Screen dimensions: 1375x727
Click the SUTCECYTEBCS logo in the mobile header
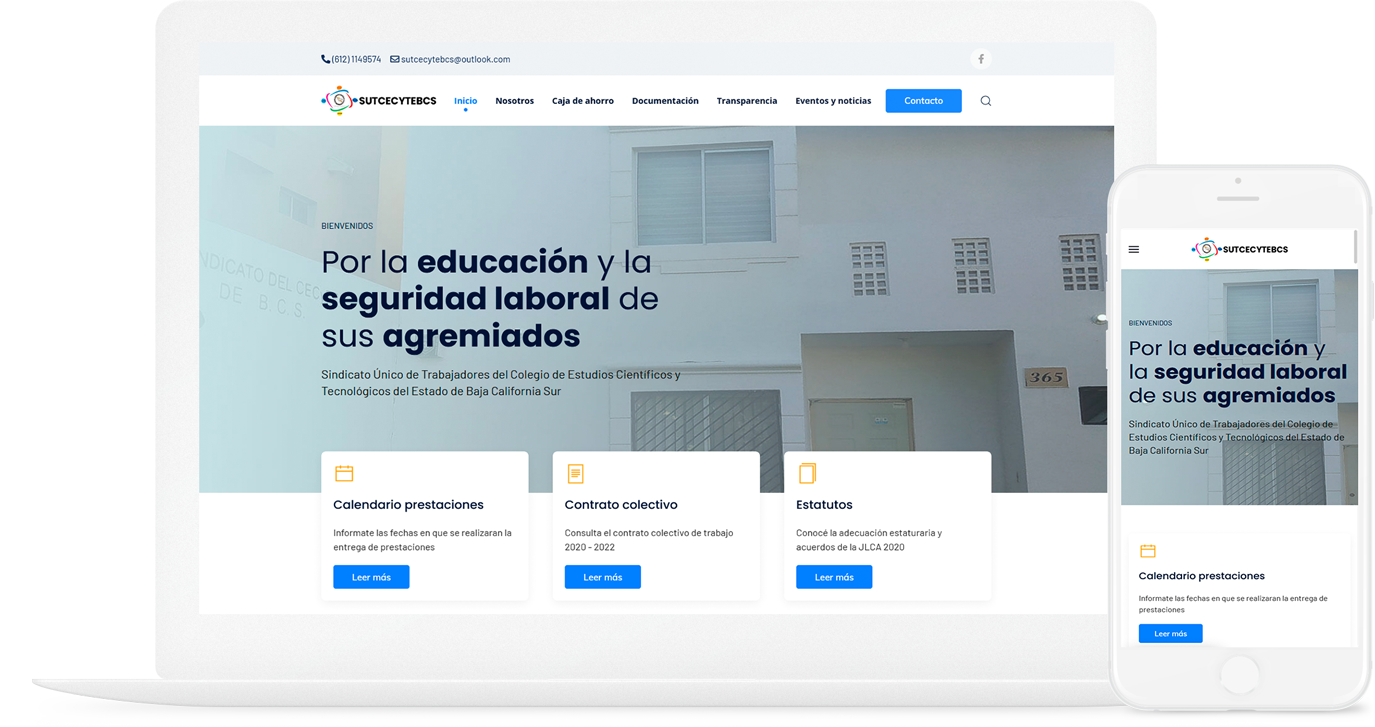[x=1239, y=249]
